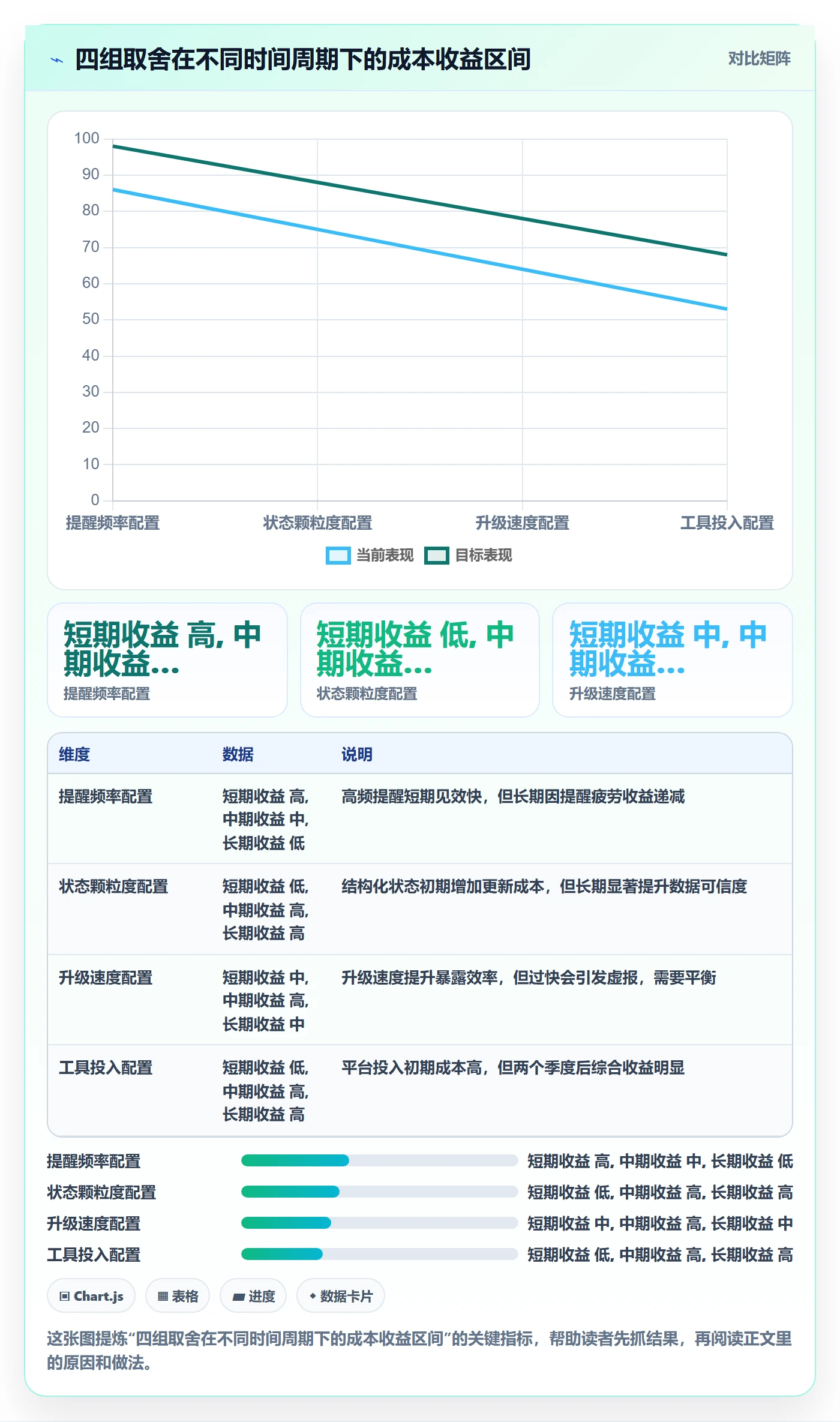Open the dark green 短期收益 高 data card
Viewport: 840px width, 1422px height.
[x=167, y=660]
